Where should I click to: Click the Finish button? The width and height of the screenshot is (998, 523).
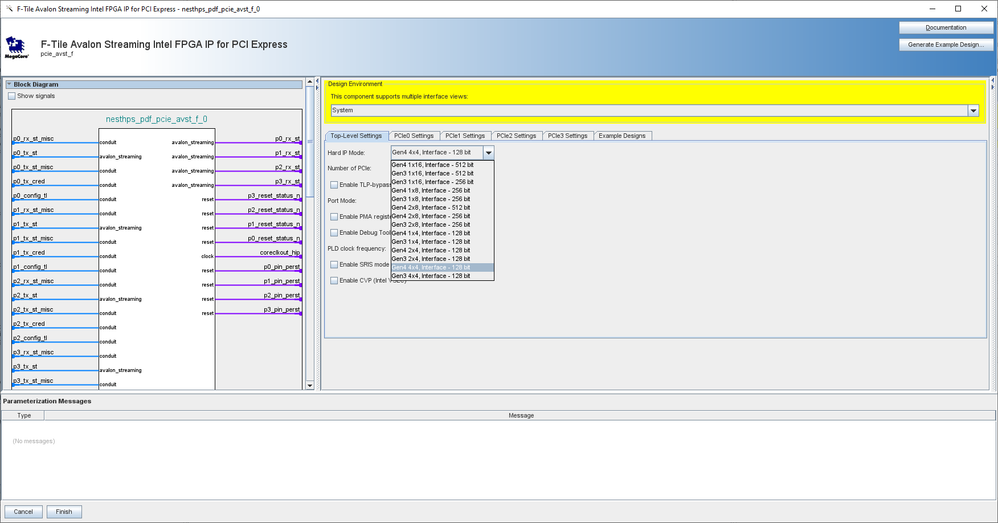coord(64,512)
